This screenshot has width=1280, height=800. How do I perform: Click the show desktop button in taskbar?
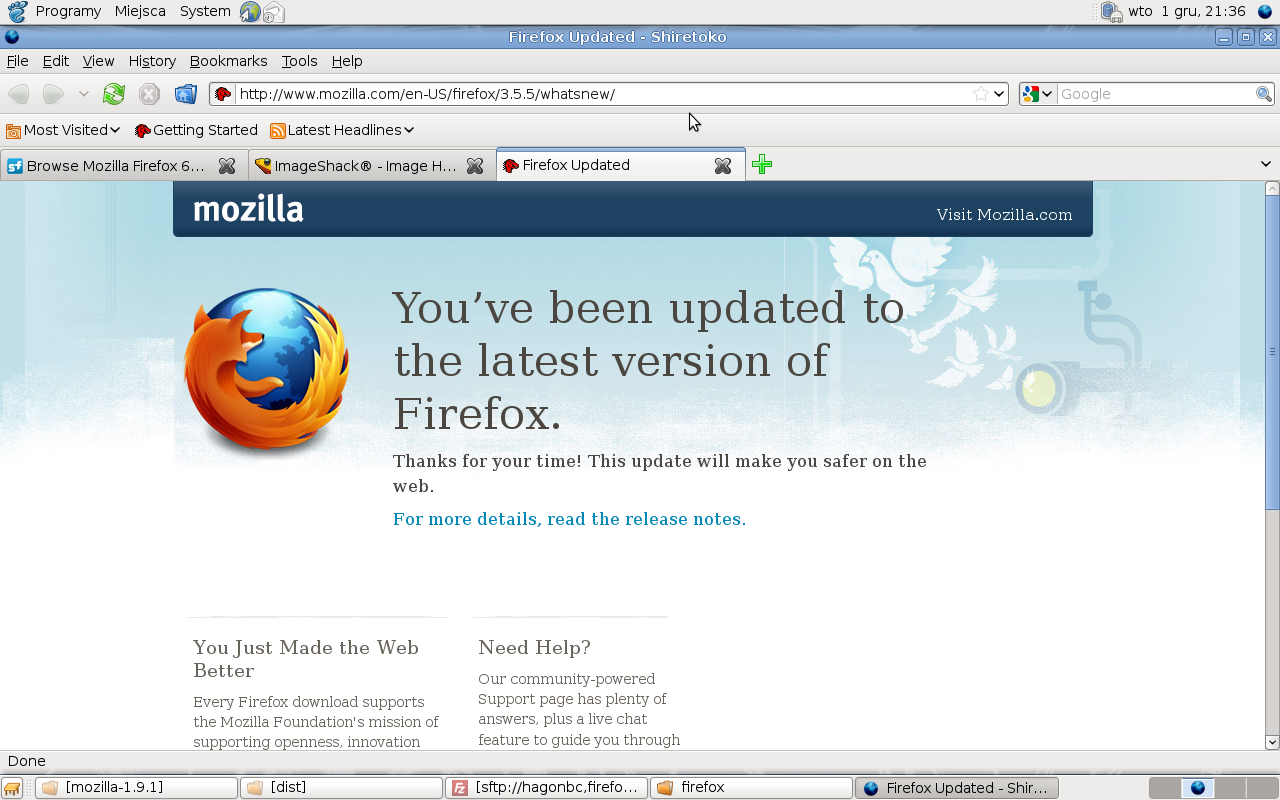pos(12,788)
